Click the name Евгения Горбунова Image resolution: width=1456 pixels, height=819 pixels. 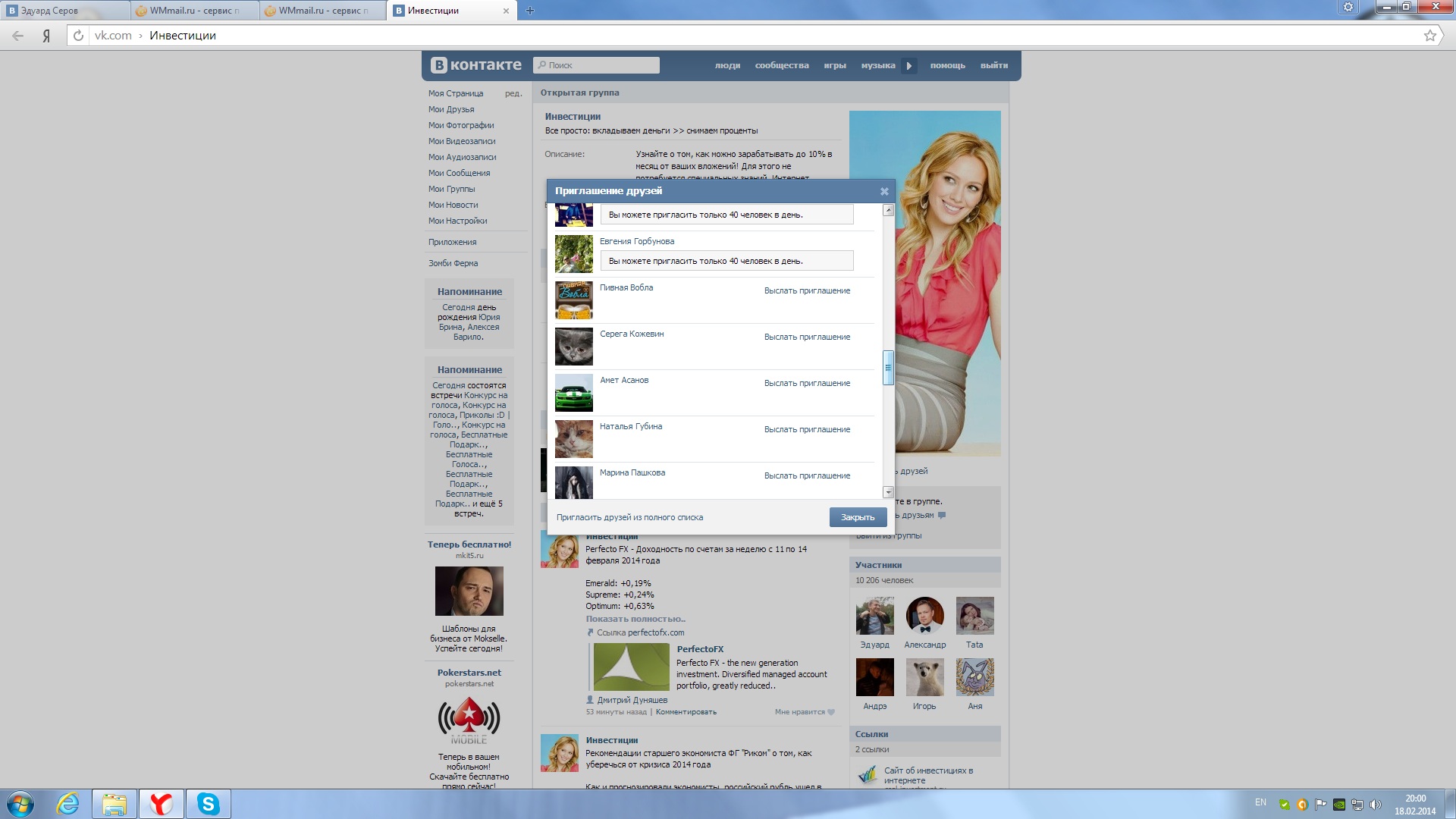637,241
